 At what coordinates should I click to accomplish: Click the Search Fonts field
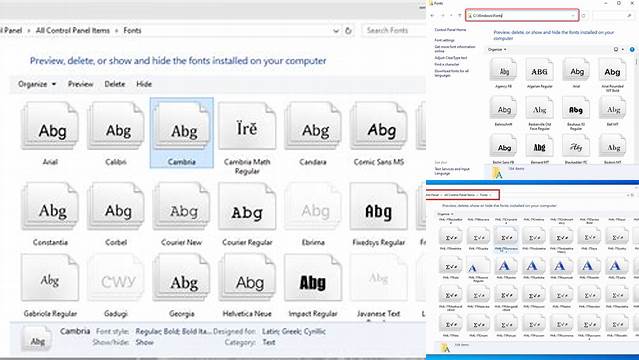[x=392, y=31]
